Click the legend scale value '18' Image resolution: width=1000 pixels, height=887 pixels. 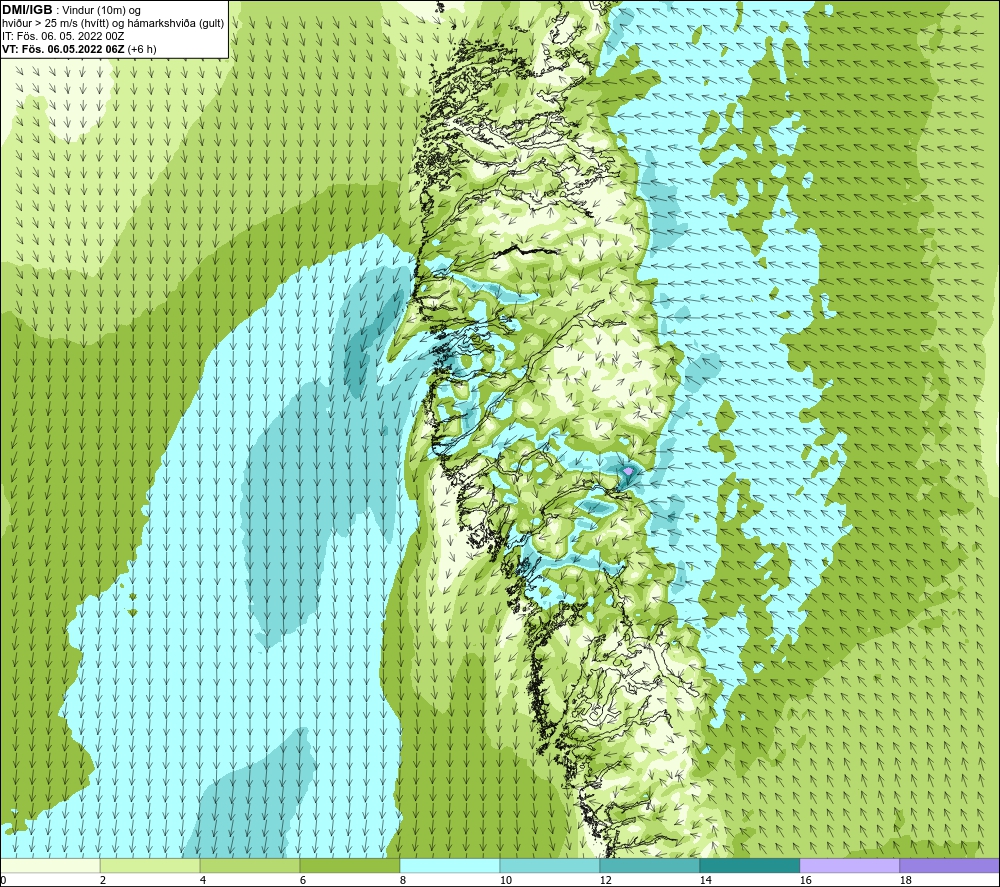(904, 881)
